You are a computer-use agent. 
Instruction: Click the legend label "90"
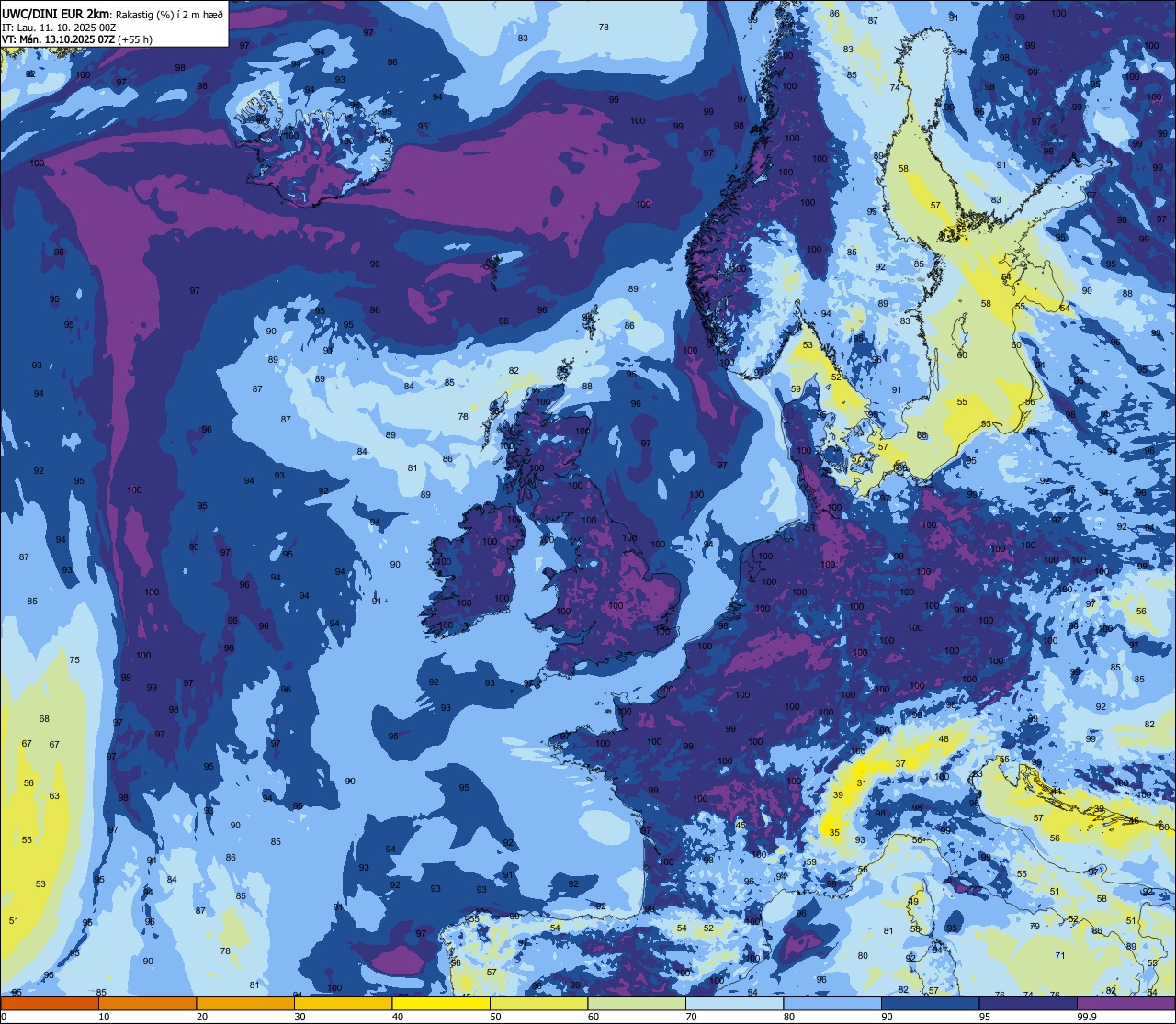[x=888, y=1017]
